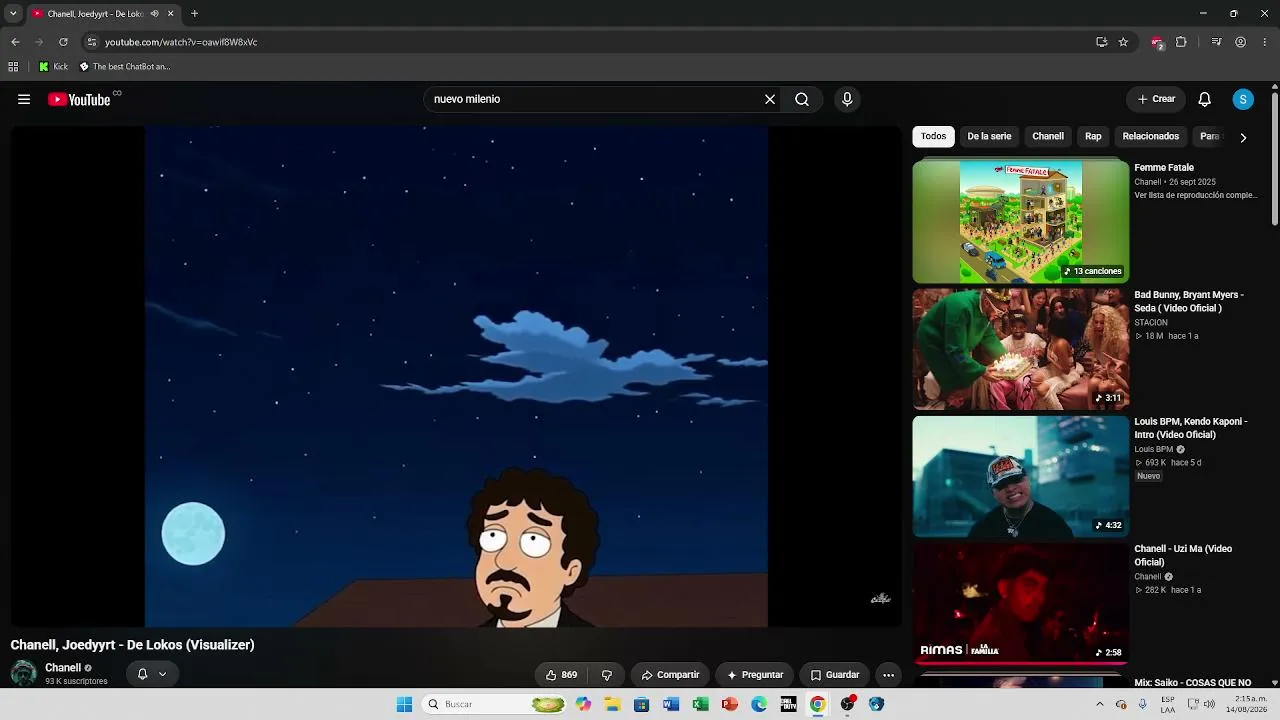Open a new browser tab
The width and height of the screenshot is (1280, 720).
point(194,14)
